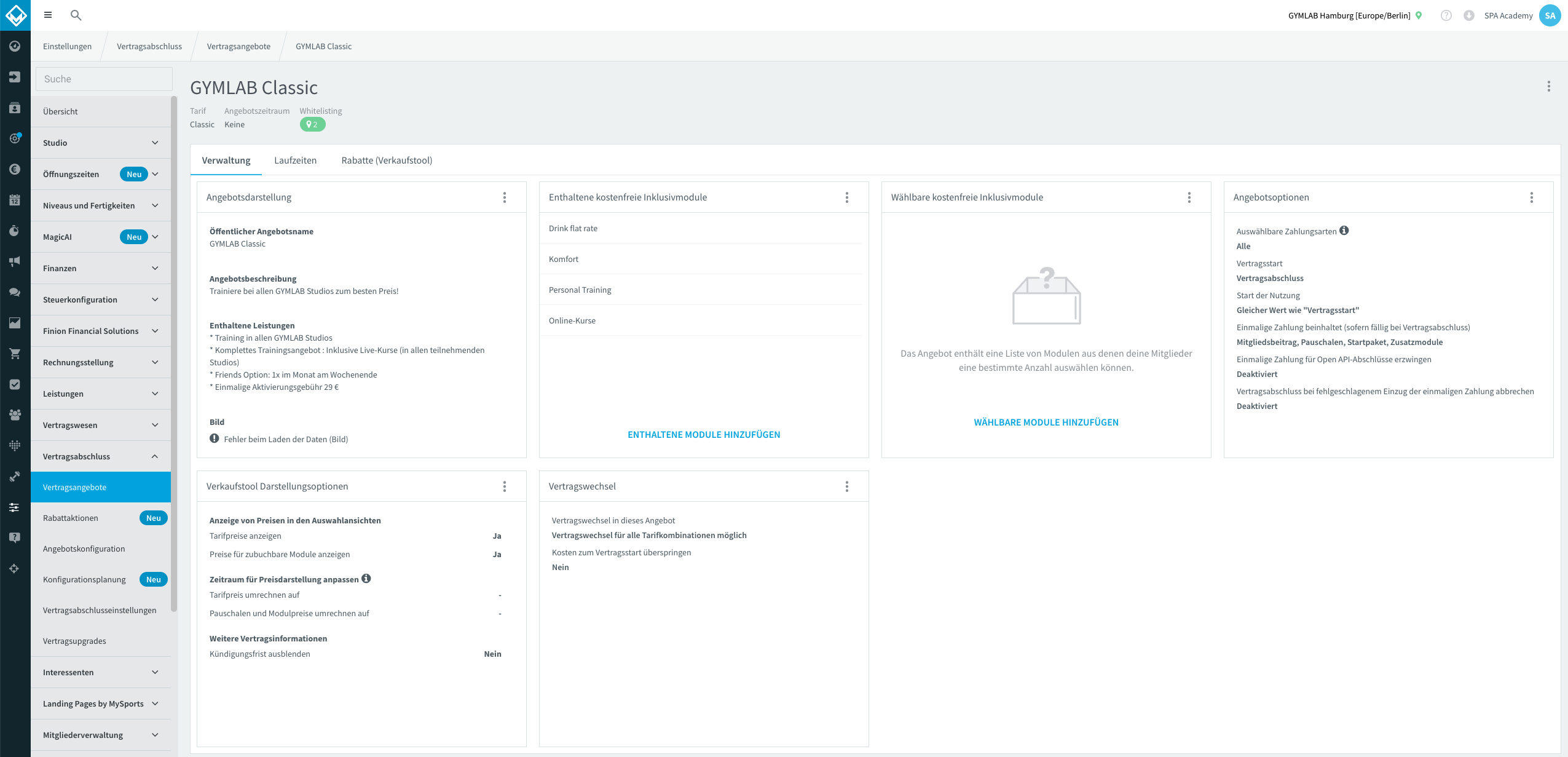
Task: Go to Vertragsabschluss breadcrumb
Action: [x=149, y=46]
